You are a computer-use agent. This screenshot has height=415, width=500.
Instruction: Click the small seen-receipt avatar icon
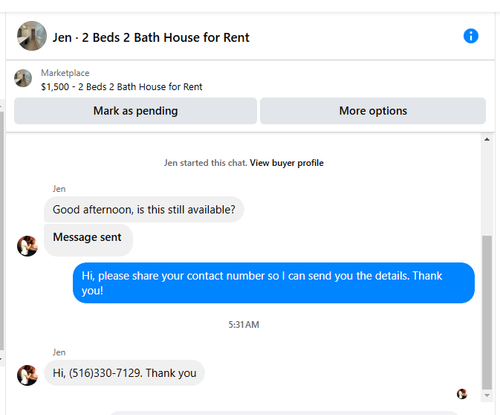[x=462, y=394]
